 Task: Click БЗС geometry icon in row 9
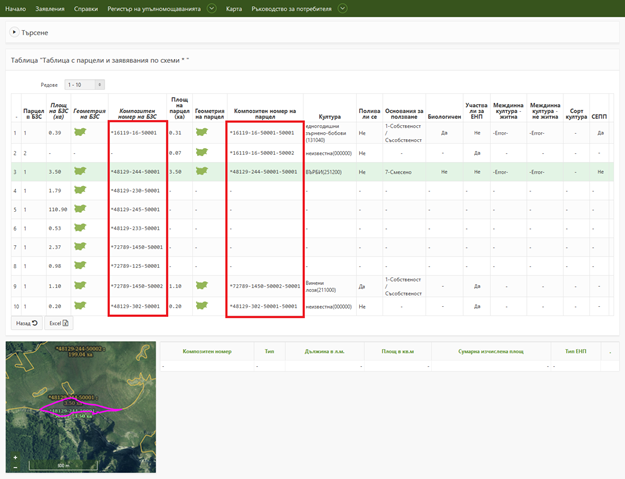(x=80, y=285)
